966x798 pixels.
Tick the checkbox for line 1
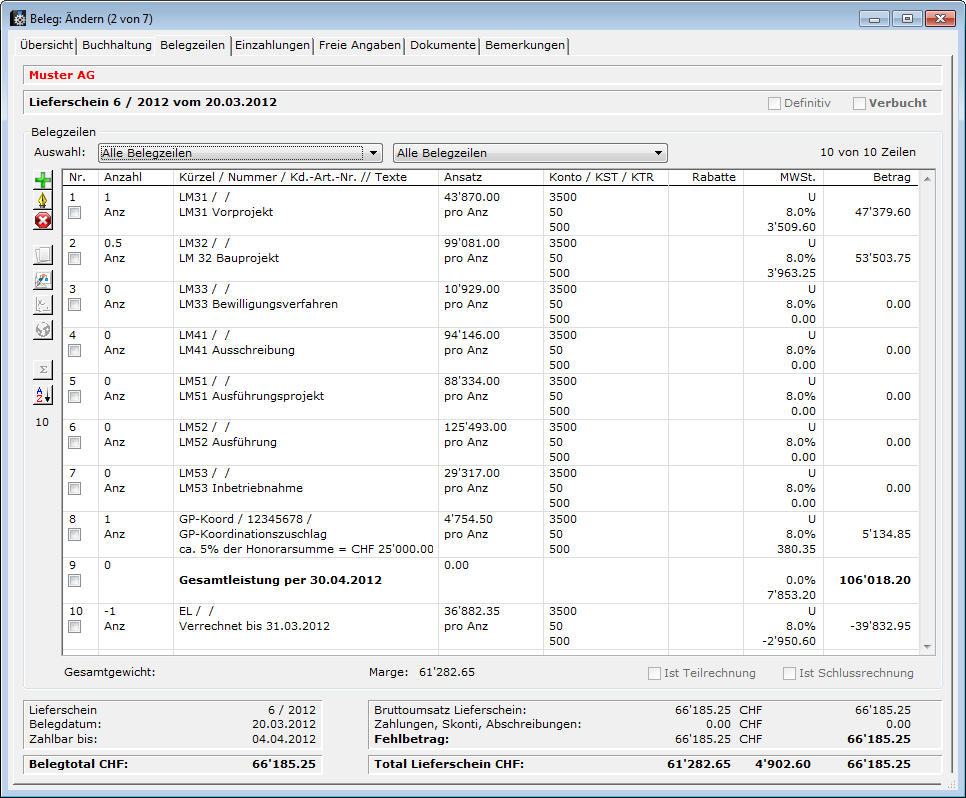click(74, 213)
